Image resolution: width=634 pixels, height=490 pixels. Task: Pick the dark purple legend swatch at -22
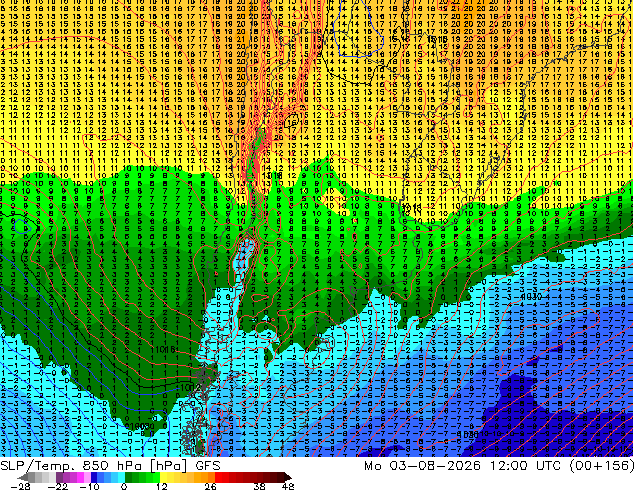point(59,477)
